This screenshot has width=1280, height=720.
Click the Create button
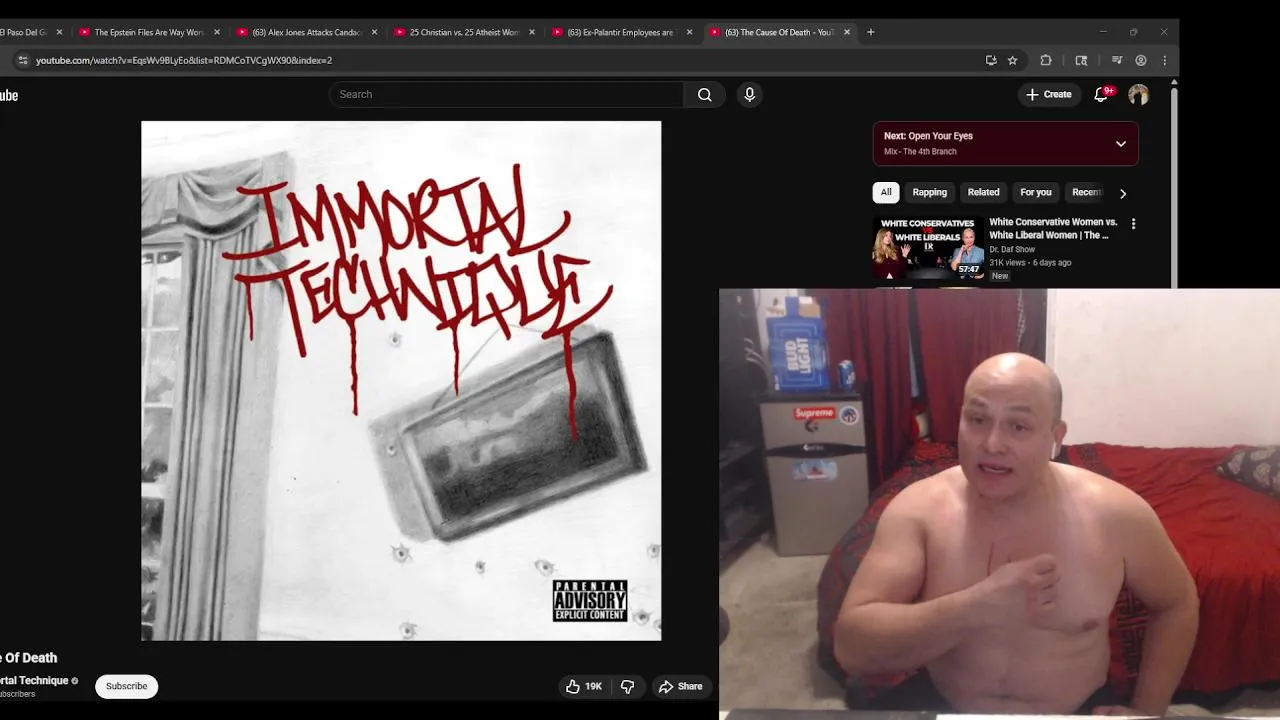click(x=1048, y=95)
